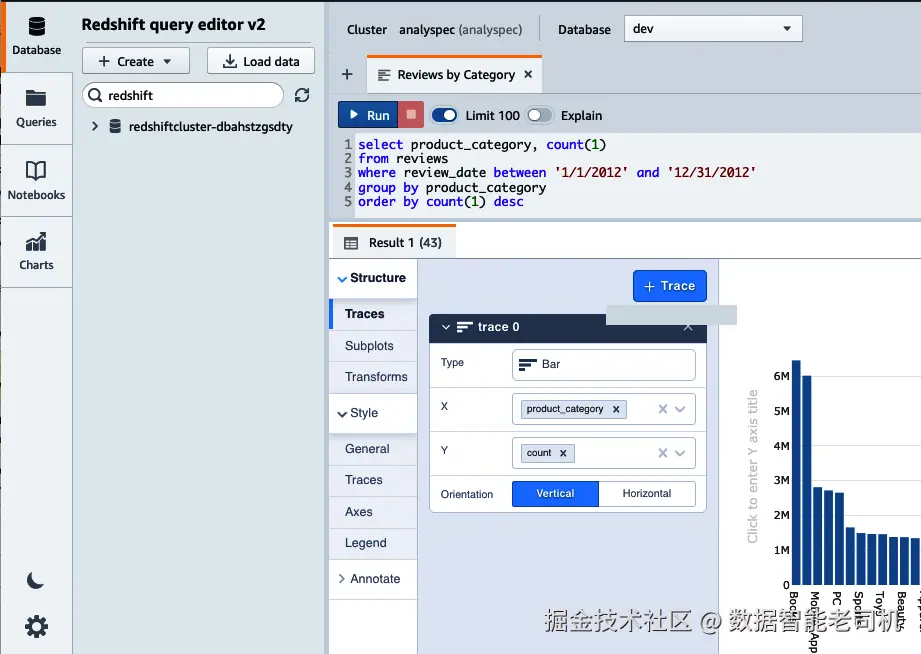This screenshot has width=921, height=654.
Task: Remove the product_category tag from X
Action: point(616,409)
